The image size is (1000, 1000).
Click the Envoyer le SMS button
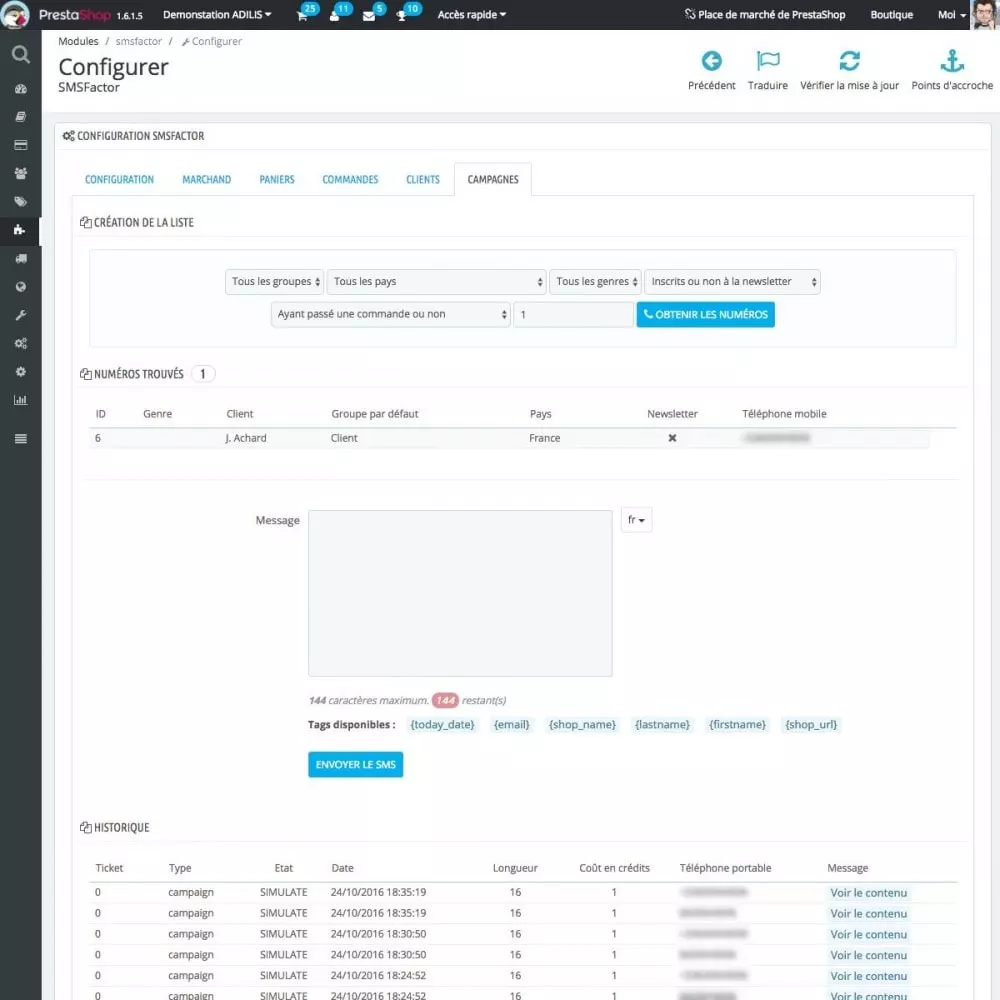tap(355, 765)
